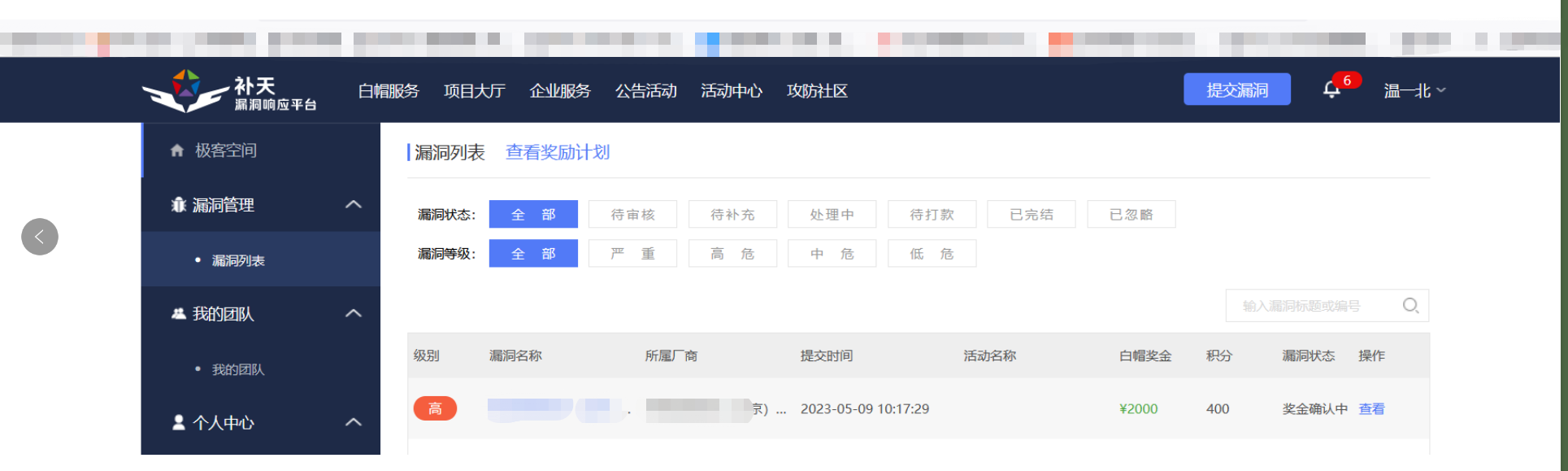This screenshot has height=471, width=1568.
Task: Click the 所属厂商 column header
Action: (671, 355)
